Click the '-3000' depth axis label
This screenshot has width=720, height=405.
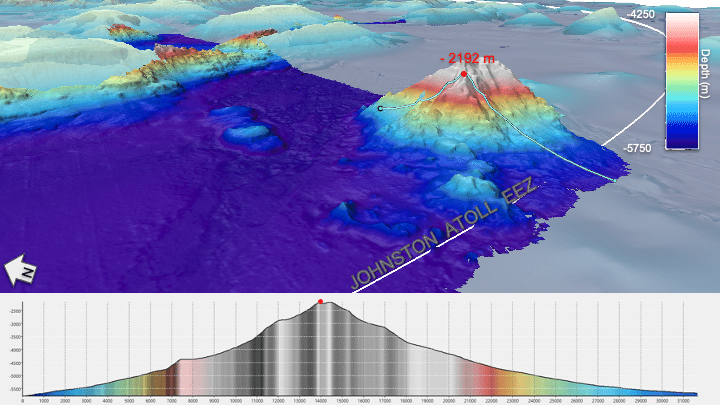coord(15,324)
